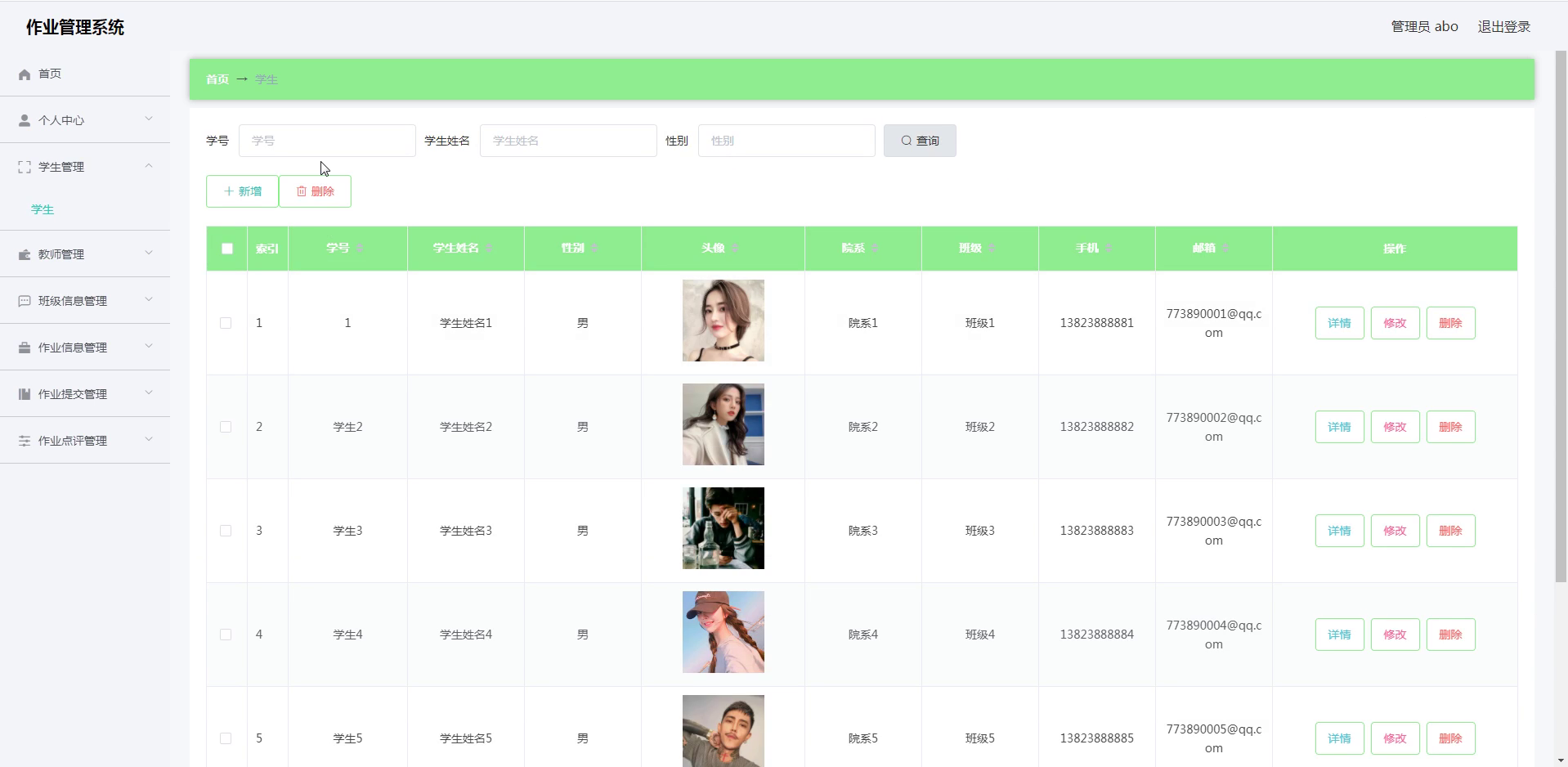Click the 学生姓名 search input field
Screen dimensions: 1568x767
568,141
